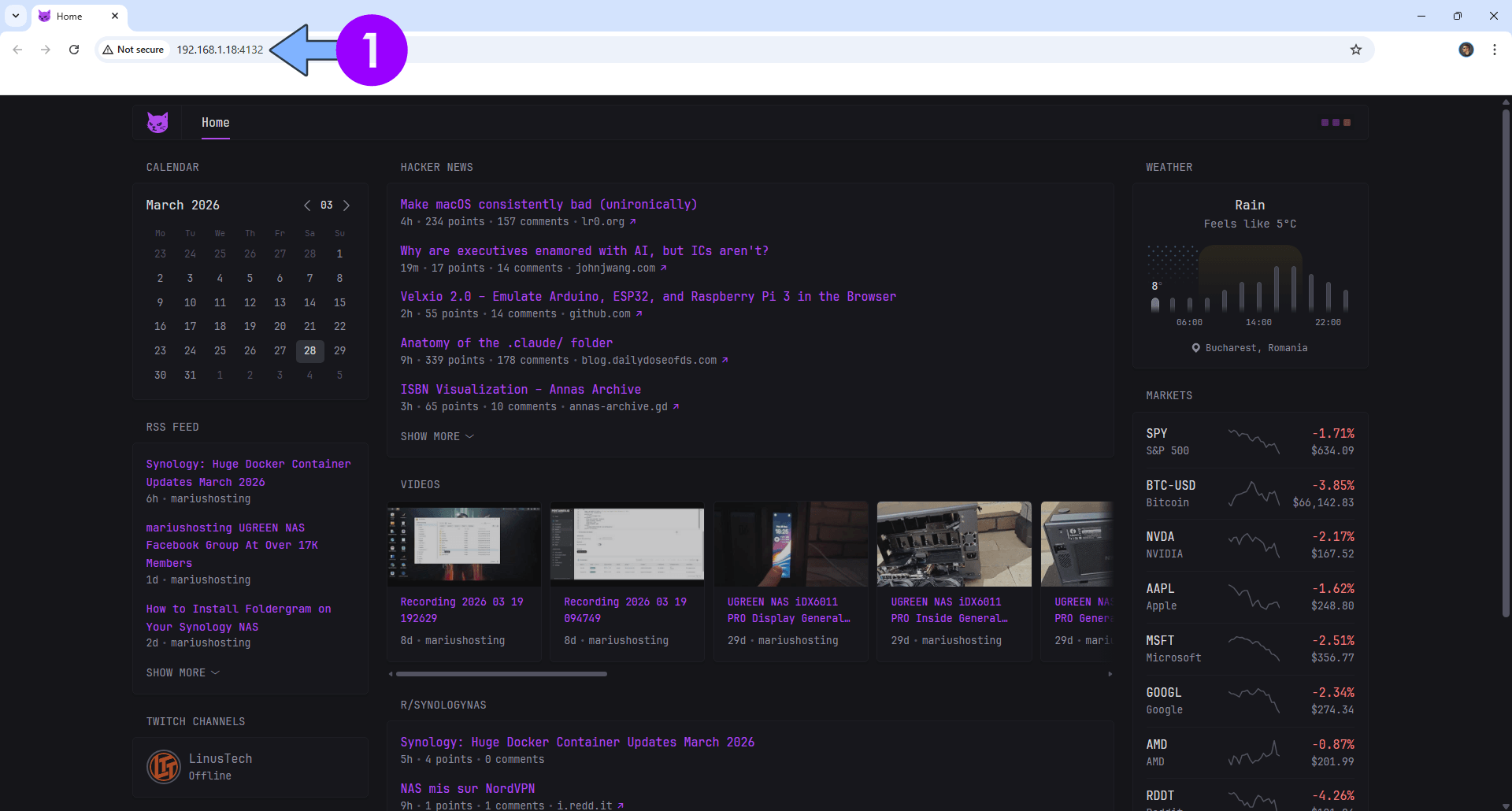
Task: Expand RSS Feed with Show More
Action: click(x=182, y=672)
